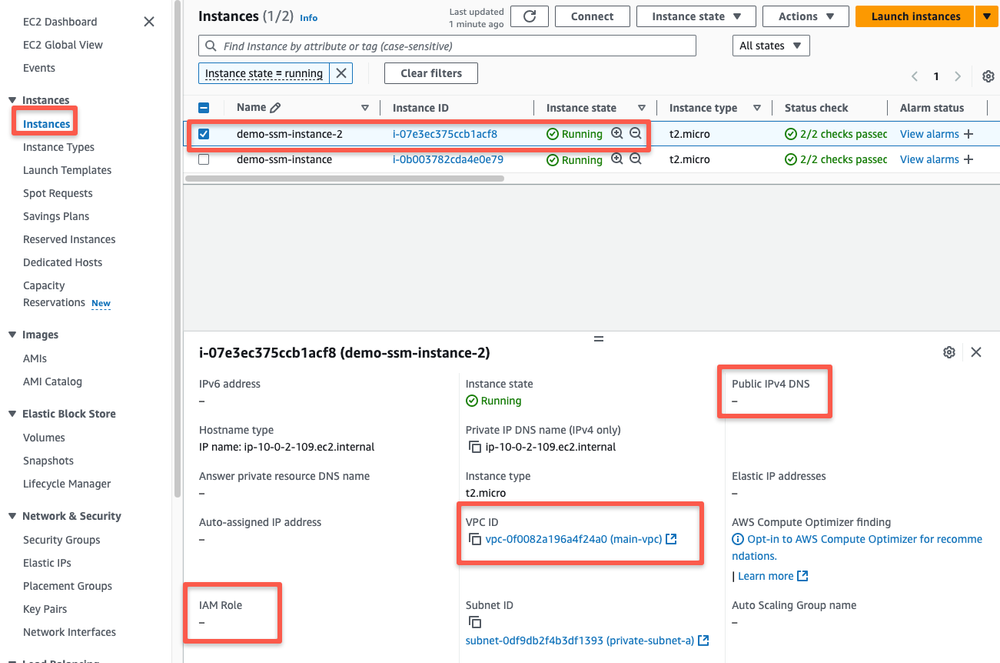Sort by Name column arrow
The width and height of the screenshot is (1000, 663).
pyautogui.click(x=365, y=108)
